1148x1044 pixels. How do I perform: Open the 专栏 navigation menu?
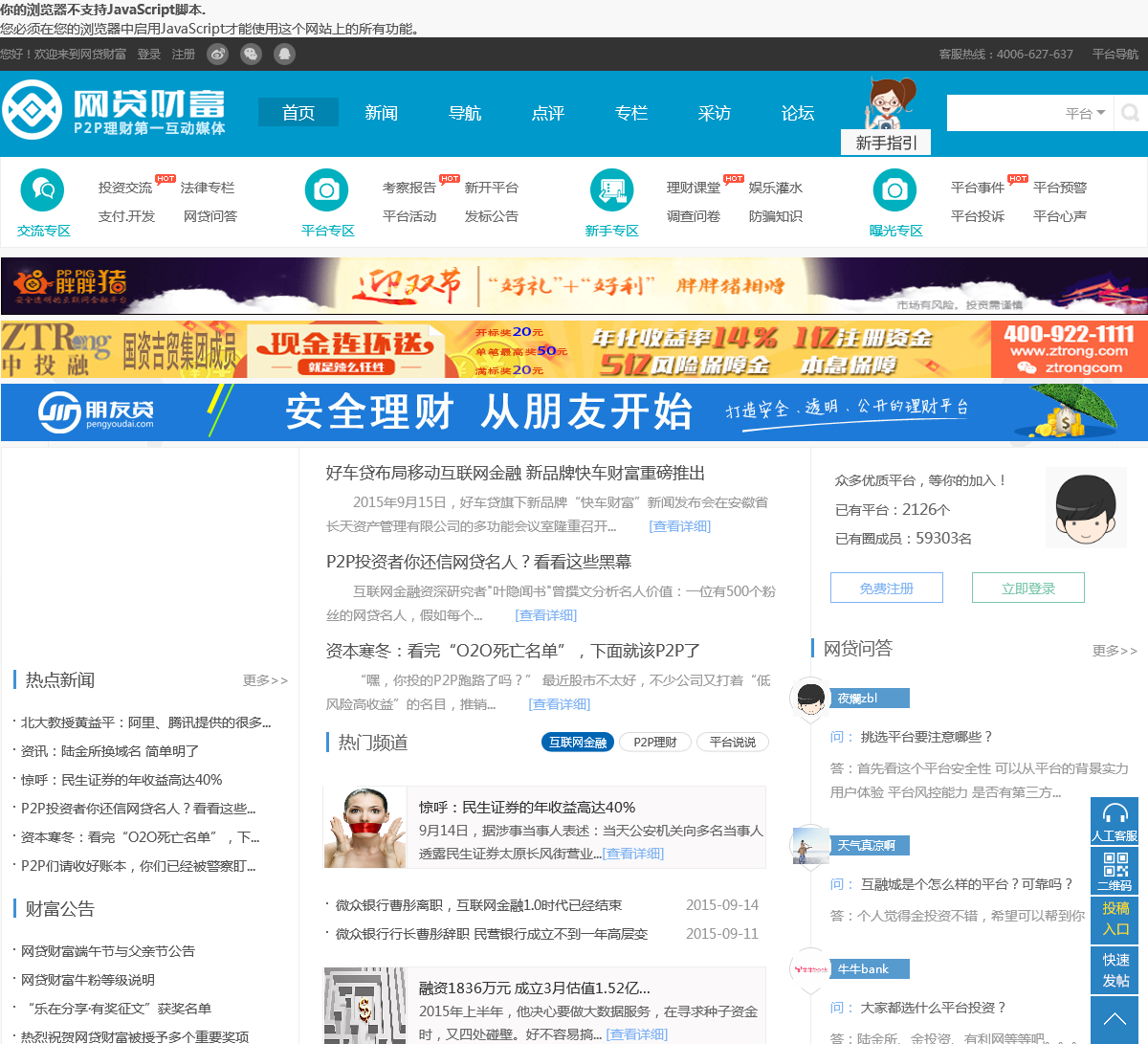pyautogui.click(x=631, y=113)
